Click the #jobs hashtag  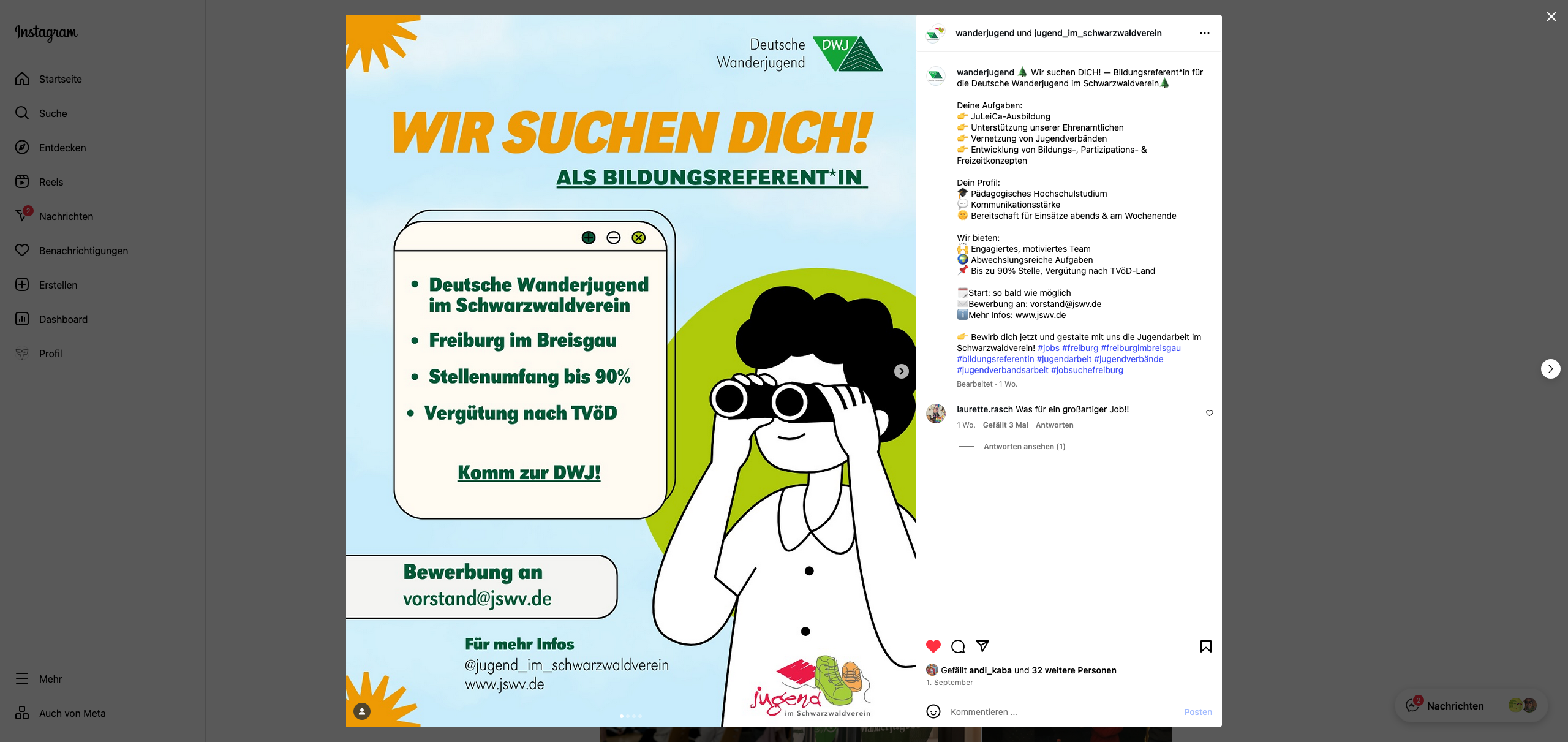[1048, 348]
